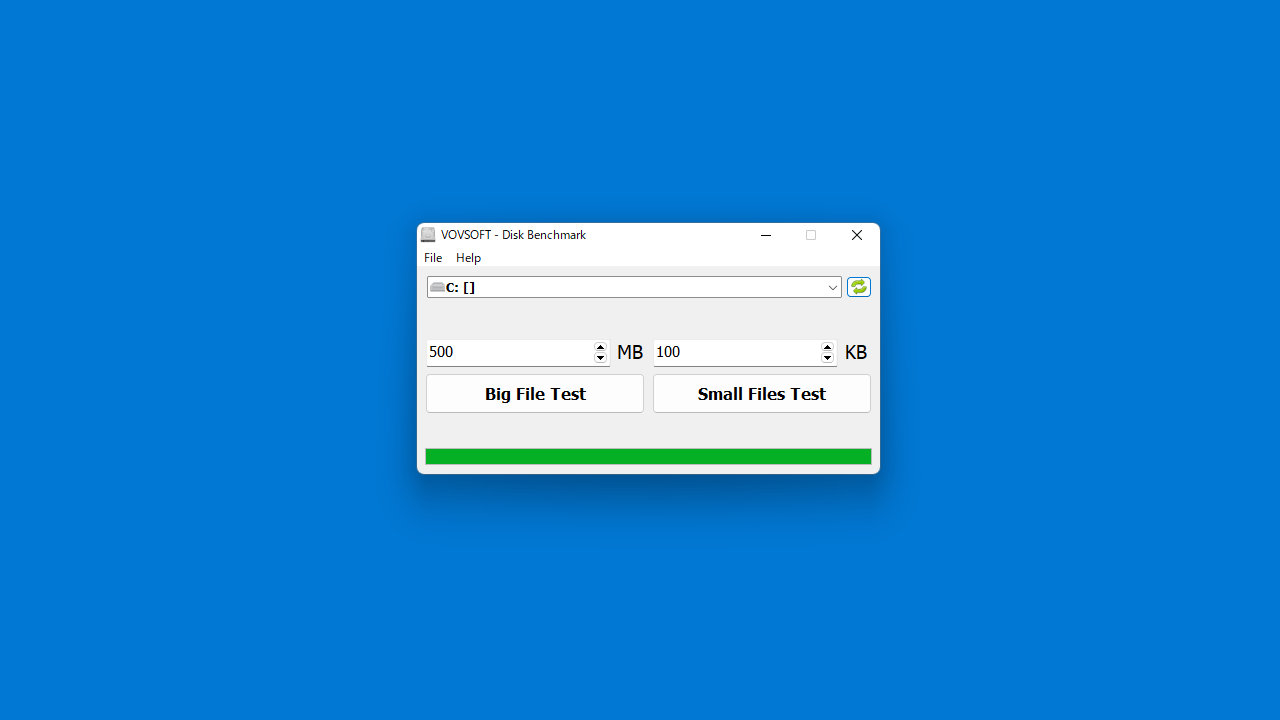Image resolution: width=1280 pixels, height=720 pixels.
Task: Click the green progress bar
Action: (x=648, y=456)
